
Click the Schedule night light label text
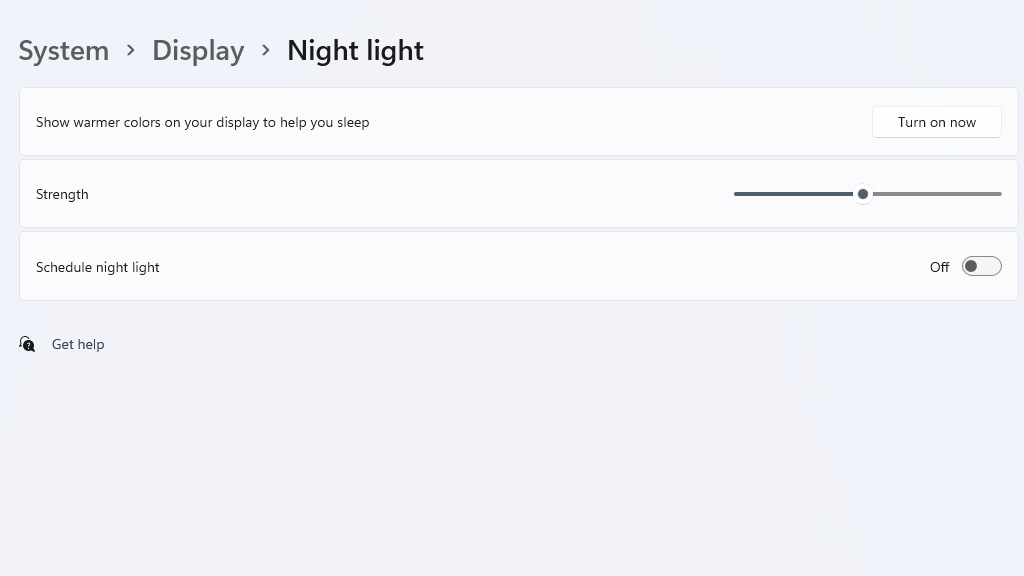97,267
